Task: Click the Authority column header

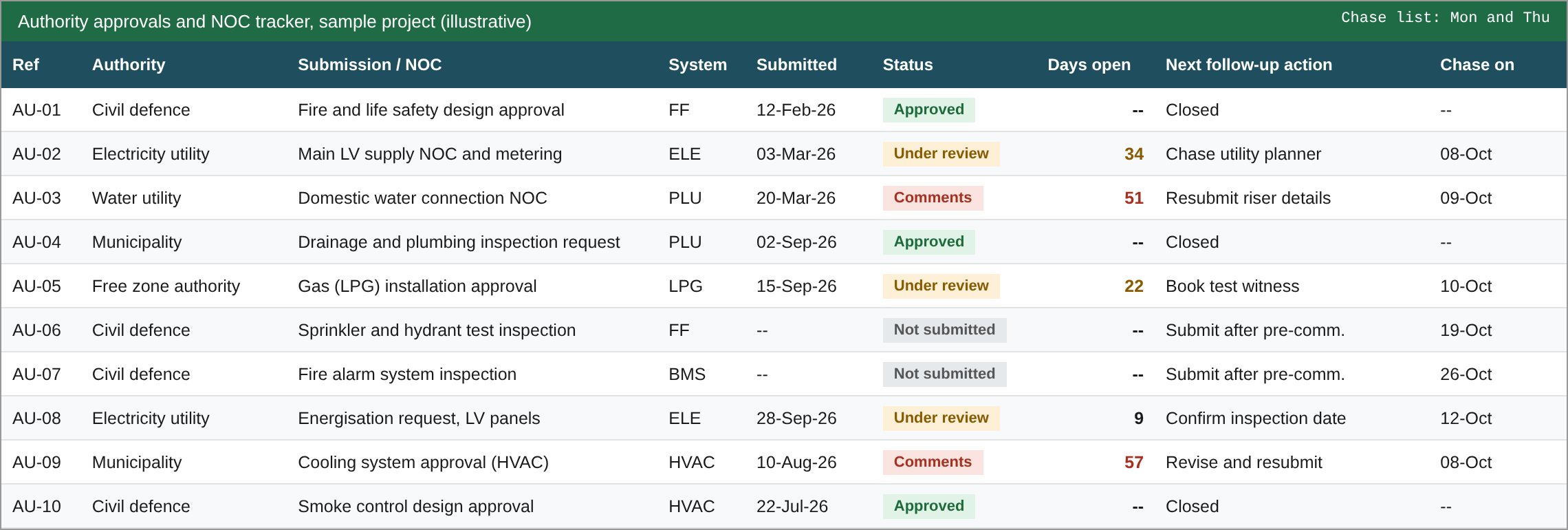Action: [x=129, y=65]
